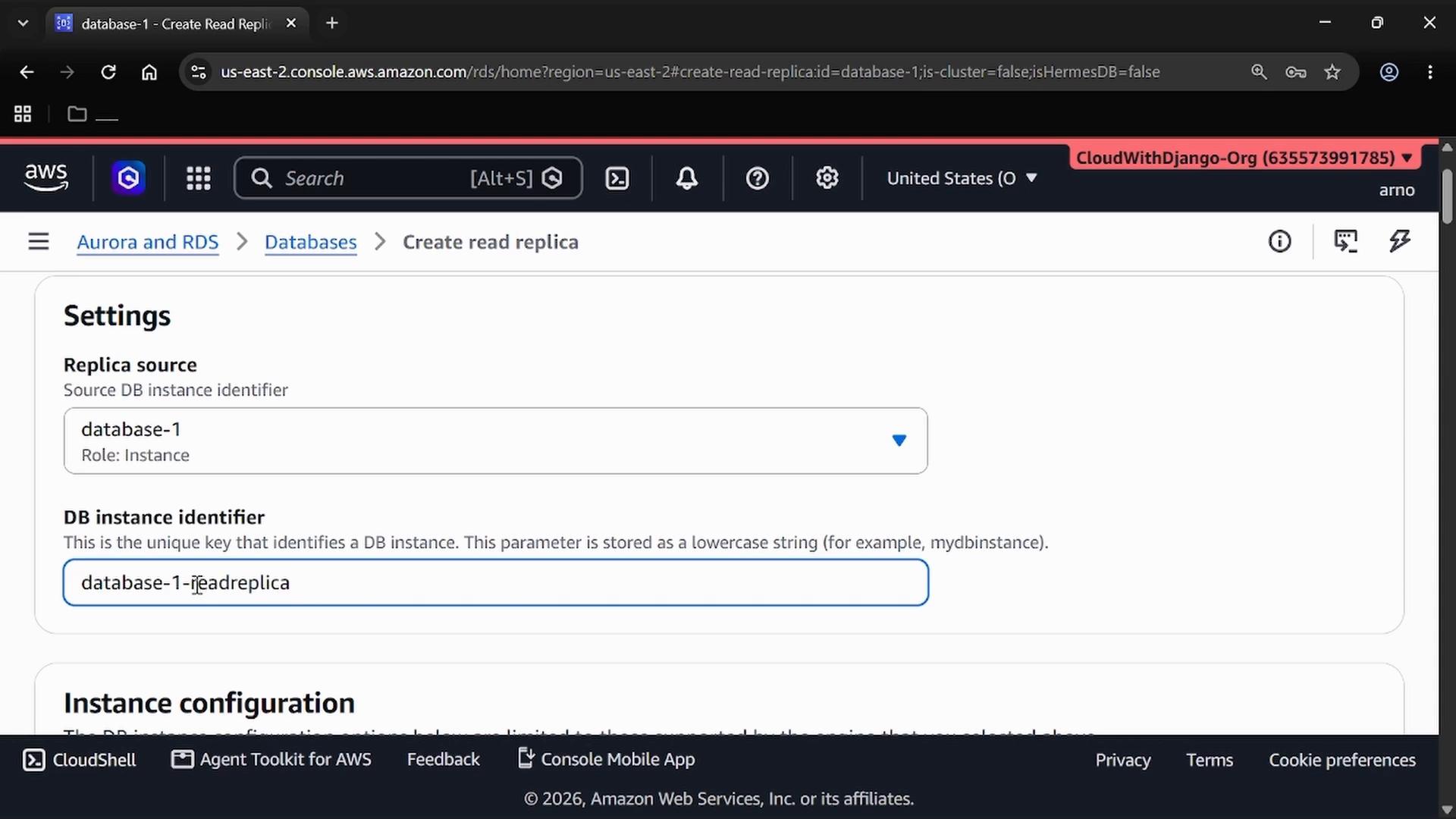The image size is (1456, 819).
Task: Open CloudShell in the footer
Action: click(80, 760)
